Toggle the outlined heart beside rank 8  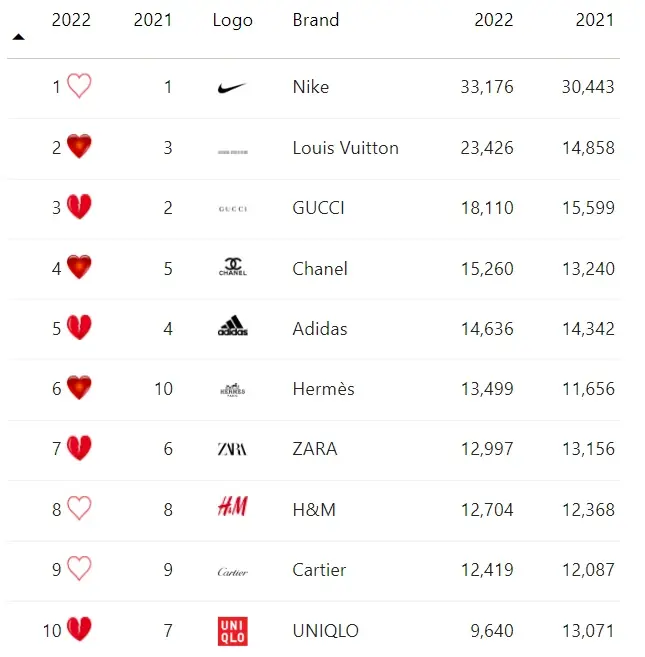79,508
